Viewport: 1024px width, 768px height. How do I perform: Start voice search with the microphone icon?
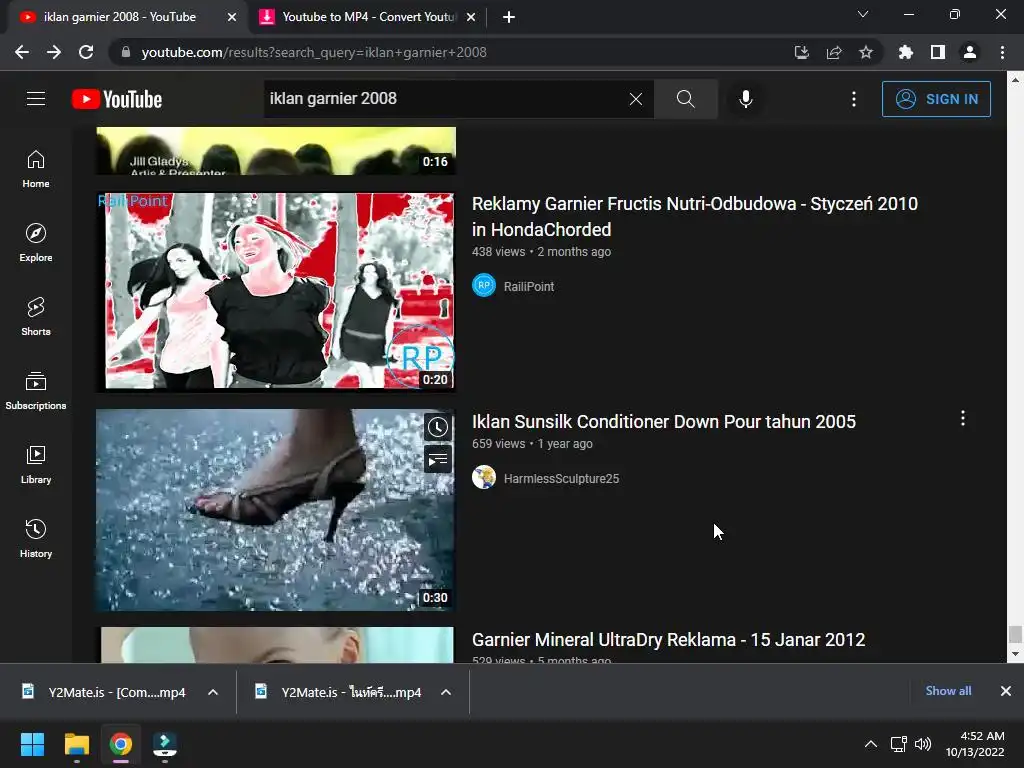(x=746, y=99)
